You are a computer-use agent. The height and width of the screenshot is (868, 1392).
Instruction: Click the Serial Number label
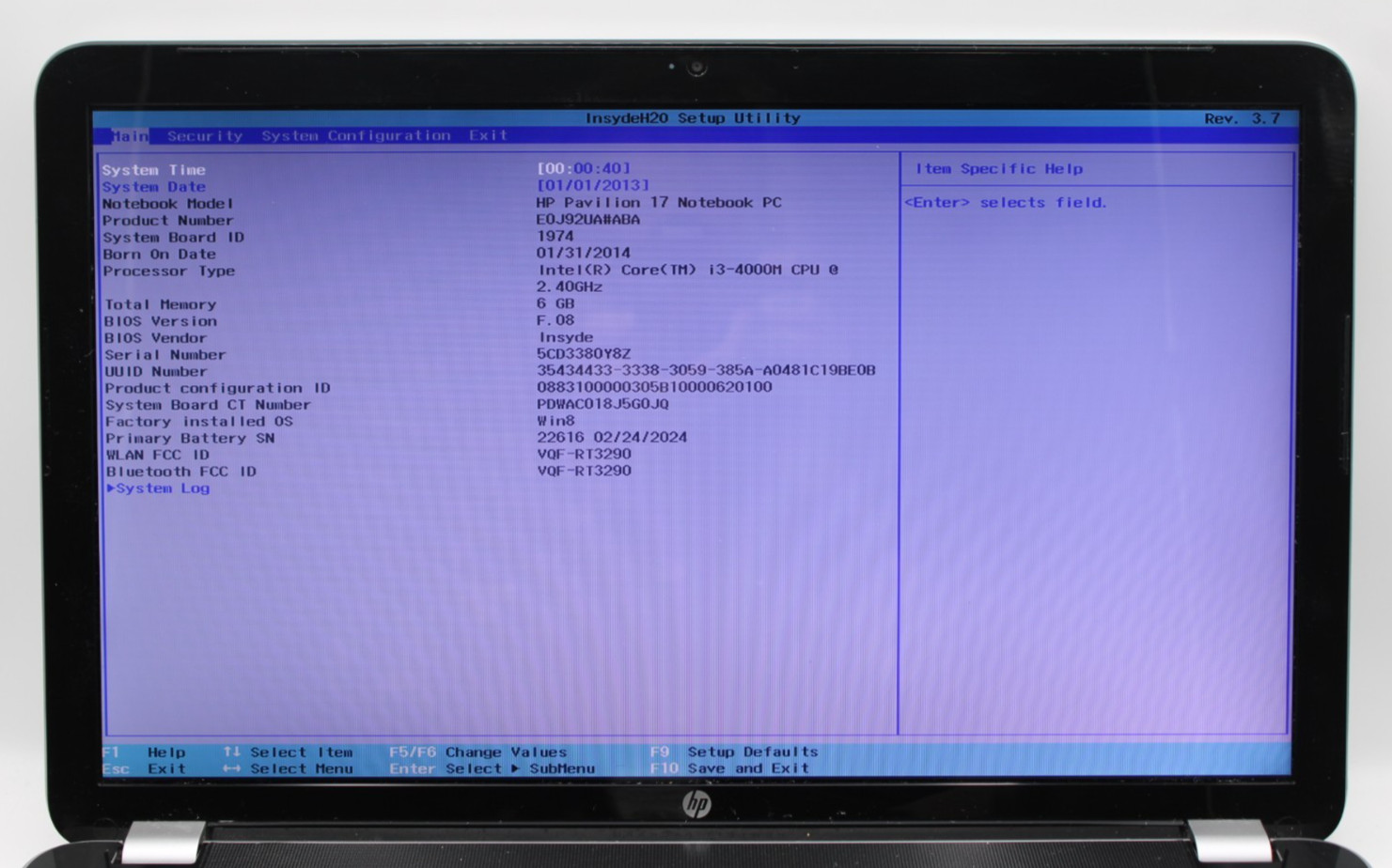[164, 356]
